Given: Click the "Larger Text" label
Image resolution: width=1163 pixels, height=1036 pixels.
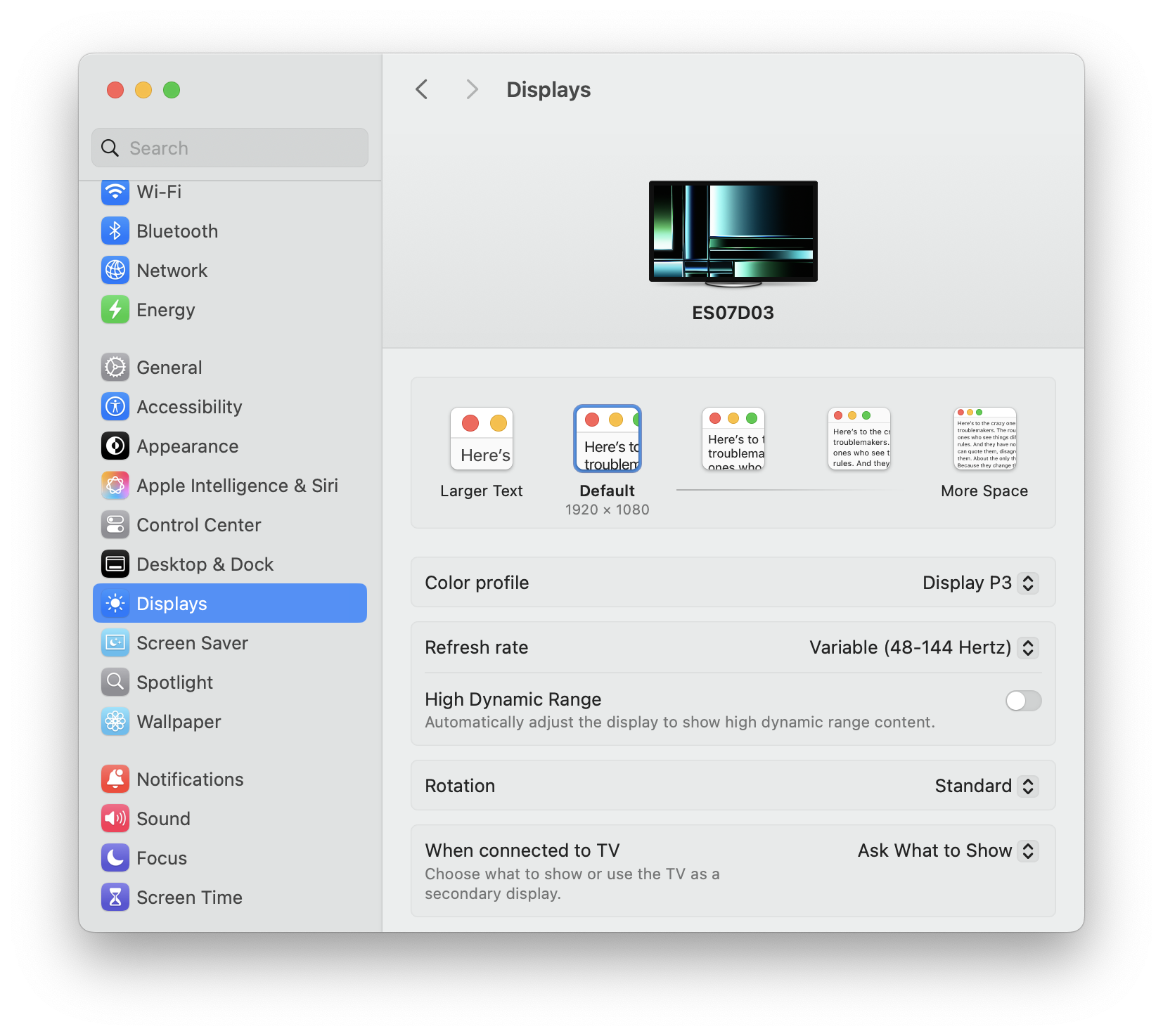Looking at the screenshot, I should (482, 491).
